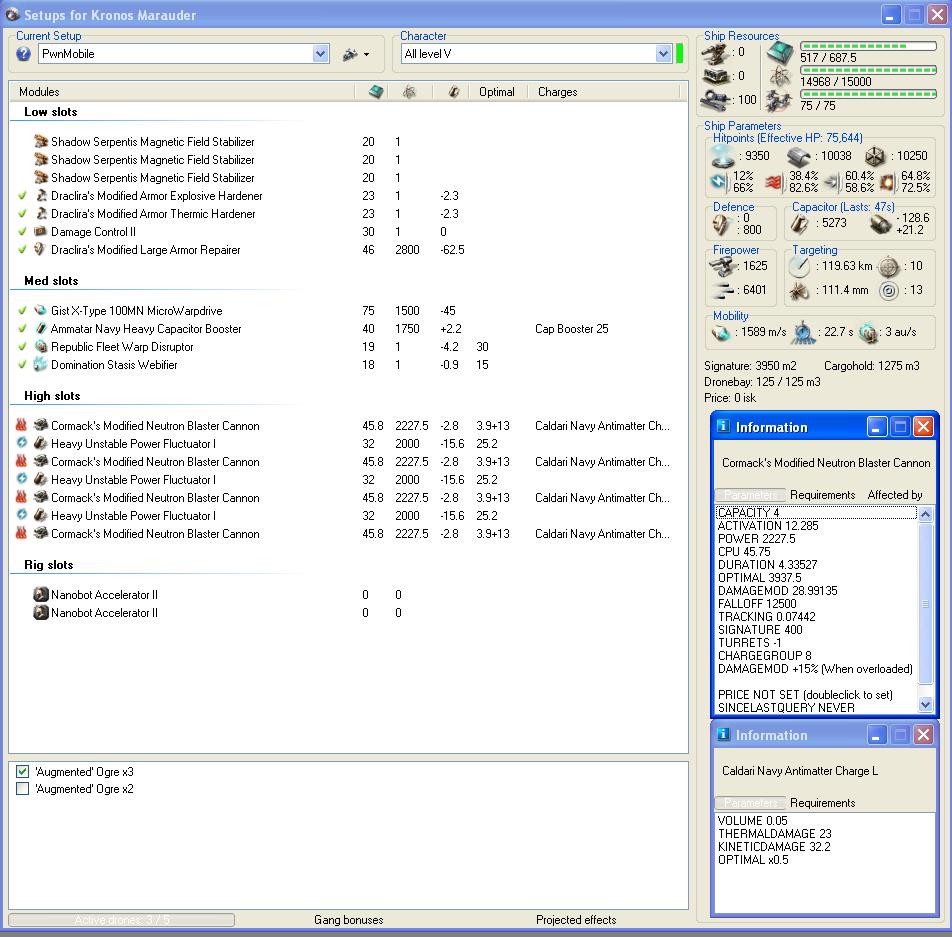Click the Dronebay: 125 / 125 m3 text
Viewport: 952px width, 937px height.
[x=762, y=382]
